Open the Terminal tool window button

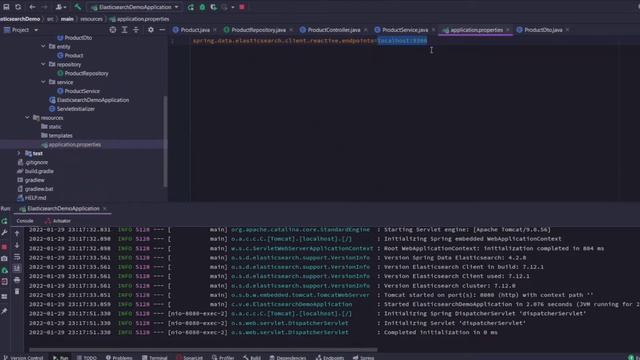pyautogui.click(x=155, y=358)
